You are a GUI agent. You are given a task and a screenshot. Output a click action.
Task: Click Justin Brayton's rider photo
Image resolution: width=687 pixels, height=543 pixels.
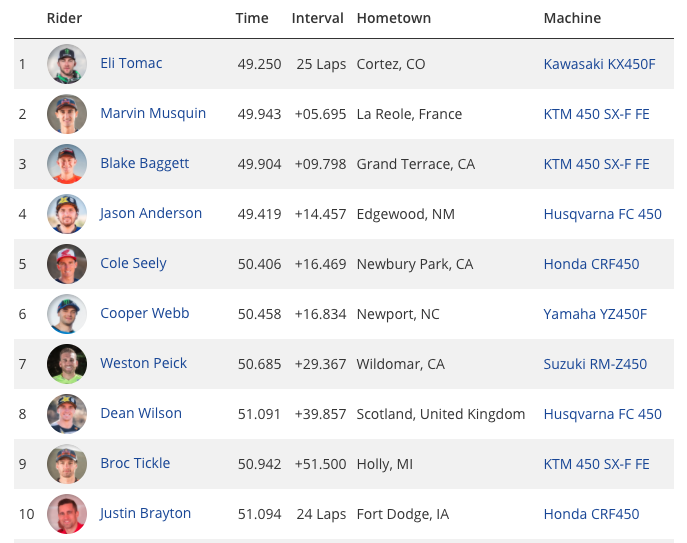tap(67, 514)
